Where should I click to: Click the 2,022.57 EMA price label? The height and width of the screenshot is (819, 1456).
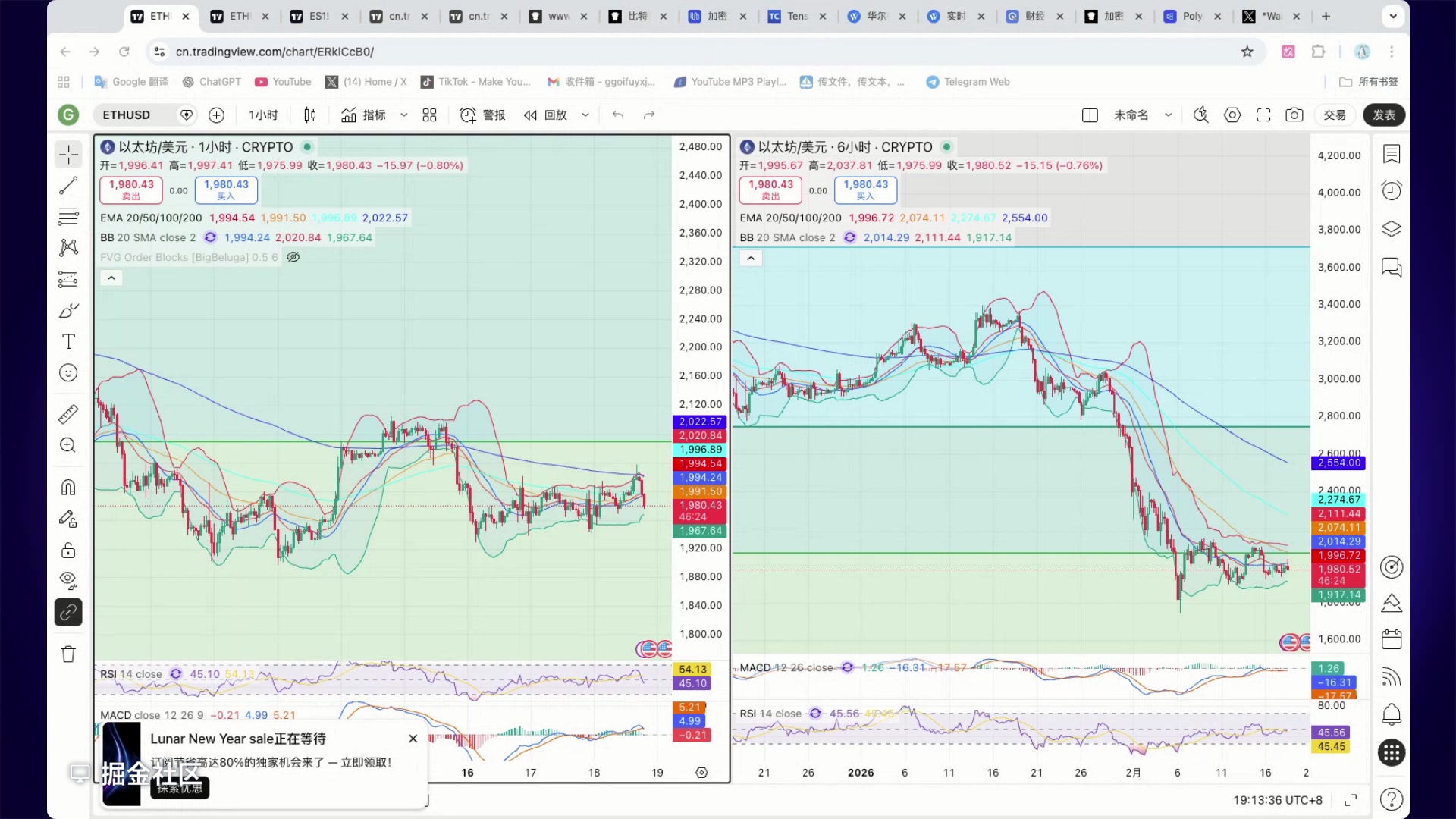click(x=699, y=422)
